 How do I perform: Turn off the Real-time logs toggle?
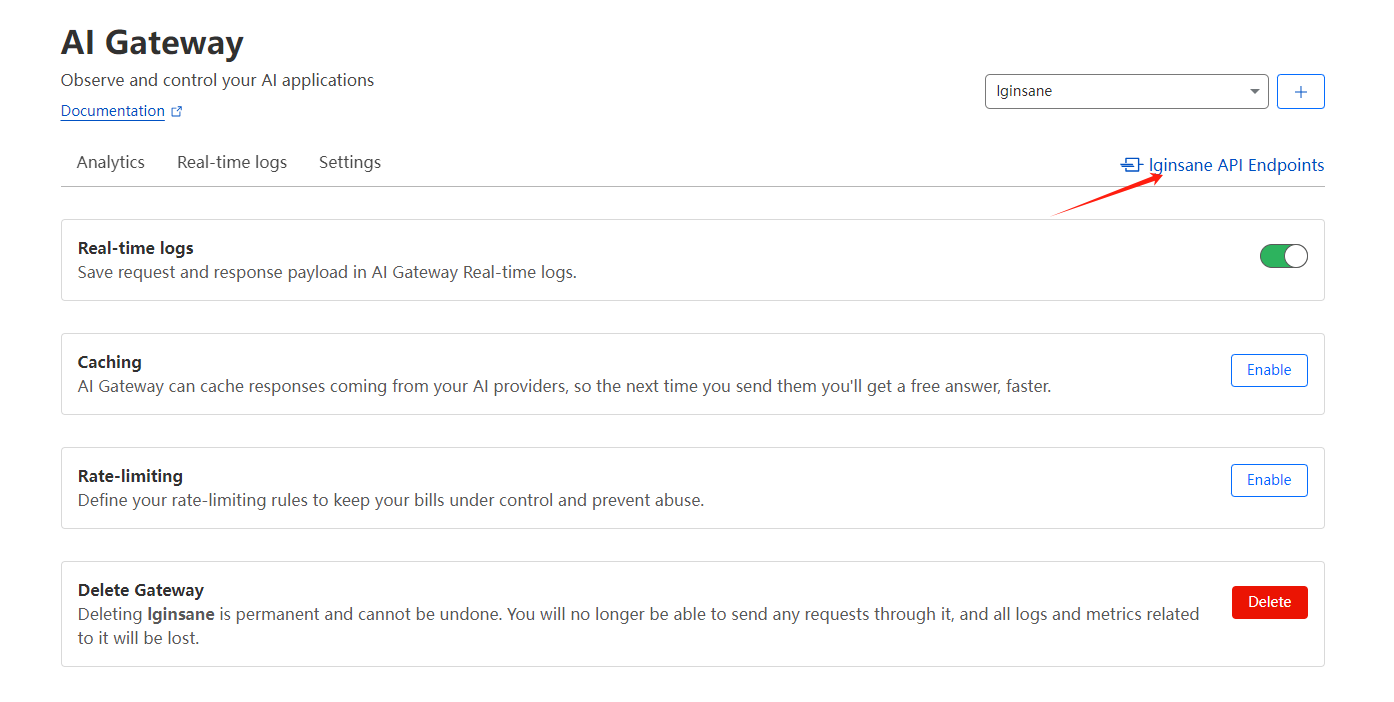pyautogui.click(x=1283, y=256)
